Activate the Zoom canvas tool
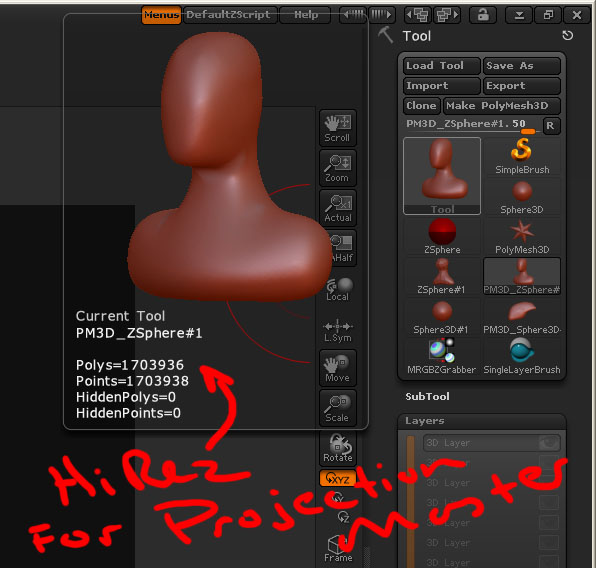Screen dimensions: 596x568 click(x=338, y=168)
